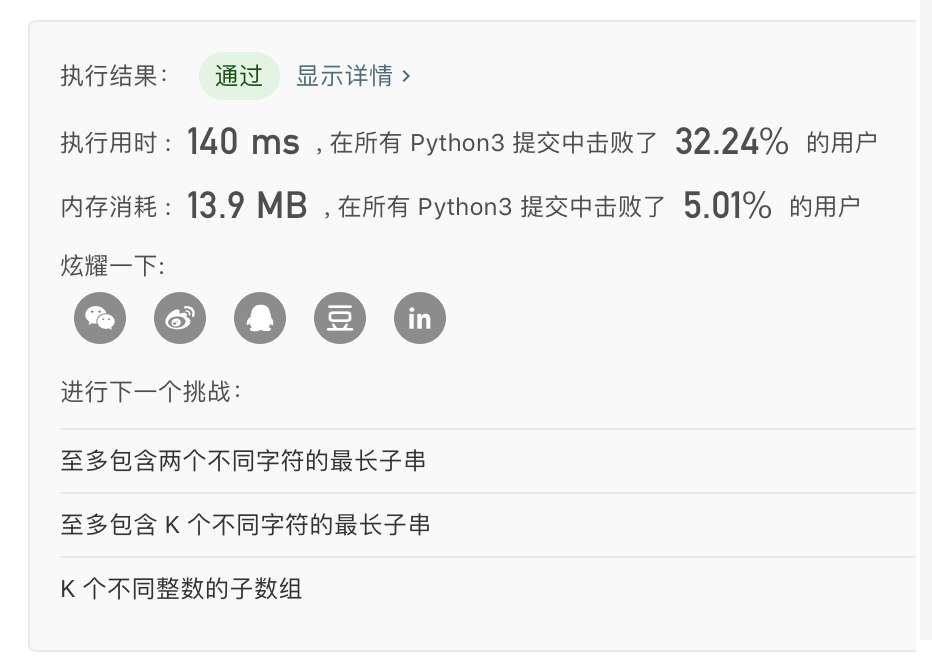Screen dimensions: 932x668
Task: Click the 进行下一个挑战 heading
Action: 150,391
